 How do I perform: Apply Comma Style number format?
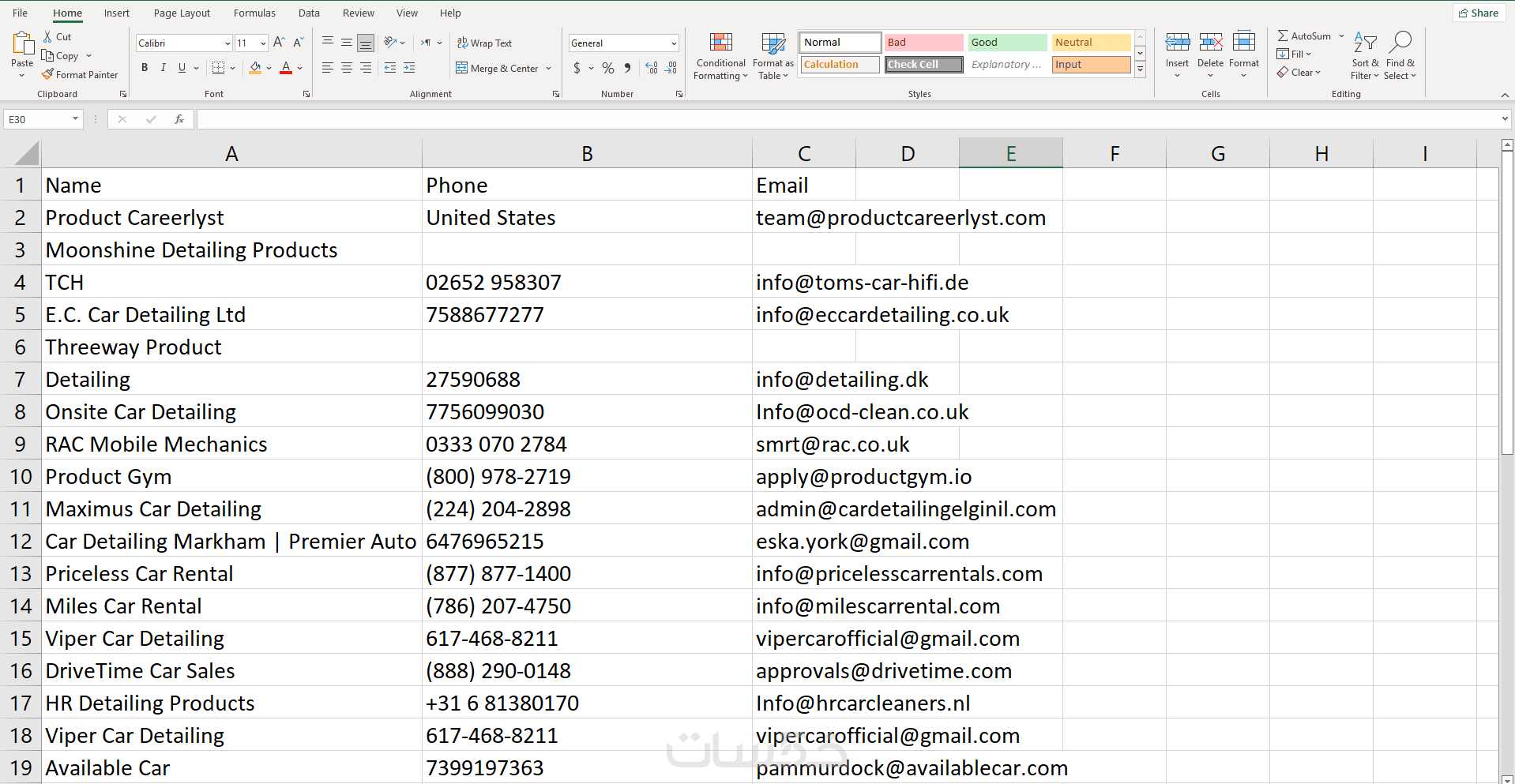coord(627,68)
